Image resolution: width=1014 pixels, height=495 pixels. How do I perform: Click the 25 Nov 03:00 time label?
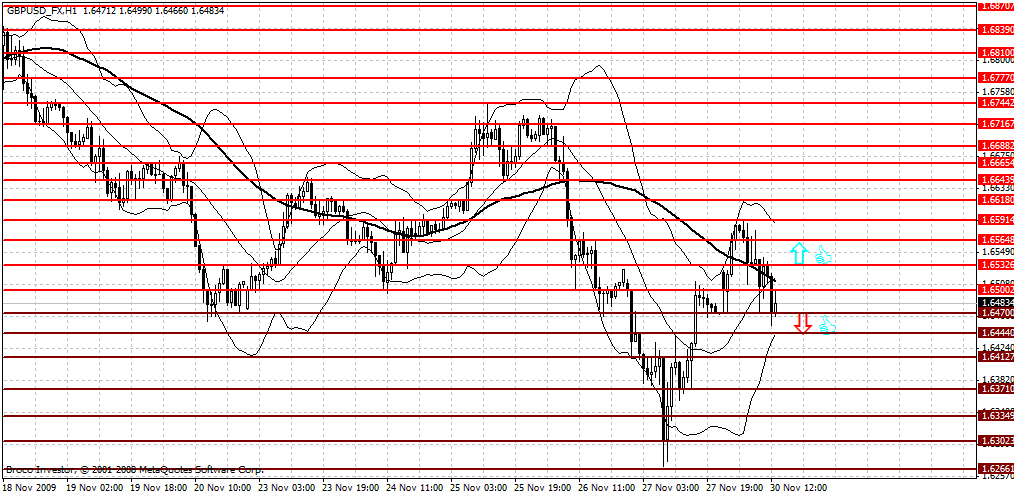coord(479,487)
